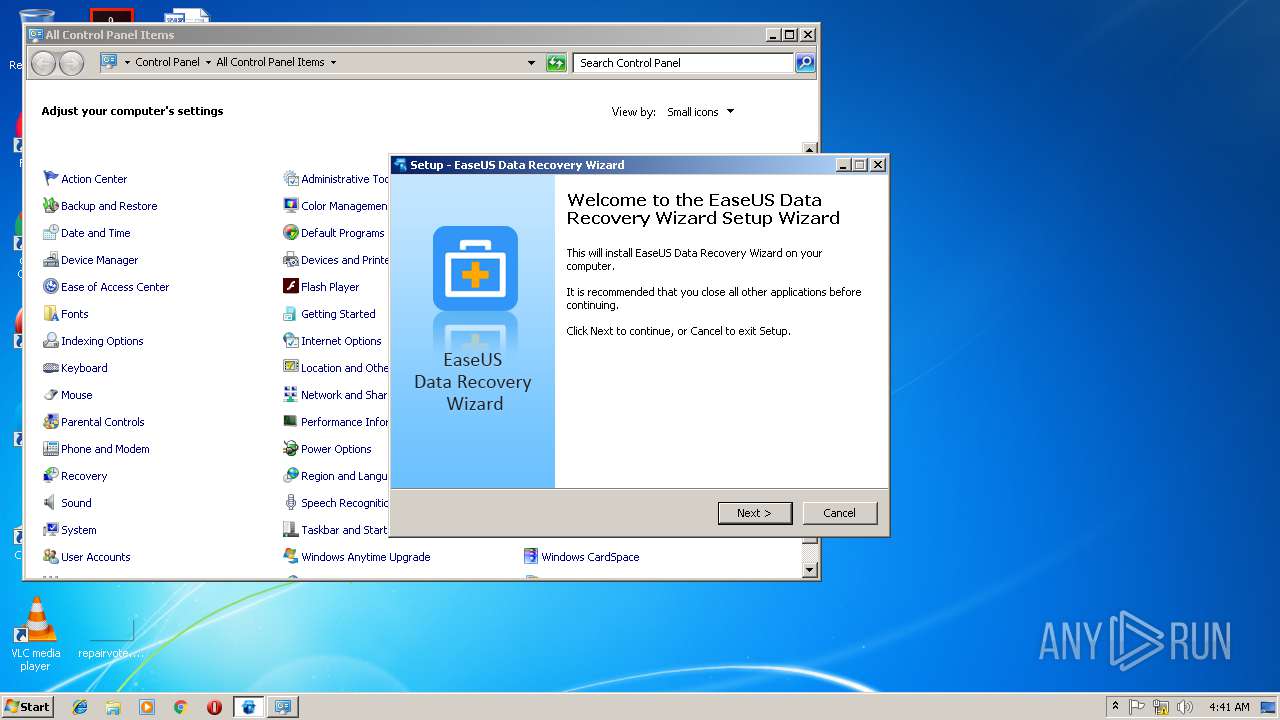Expand the Control Panel breadcrumb arrow
This screenshot has height=720, width=1280.
208,62
